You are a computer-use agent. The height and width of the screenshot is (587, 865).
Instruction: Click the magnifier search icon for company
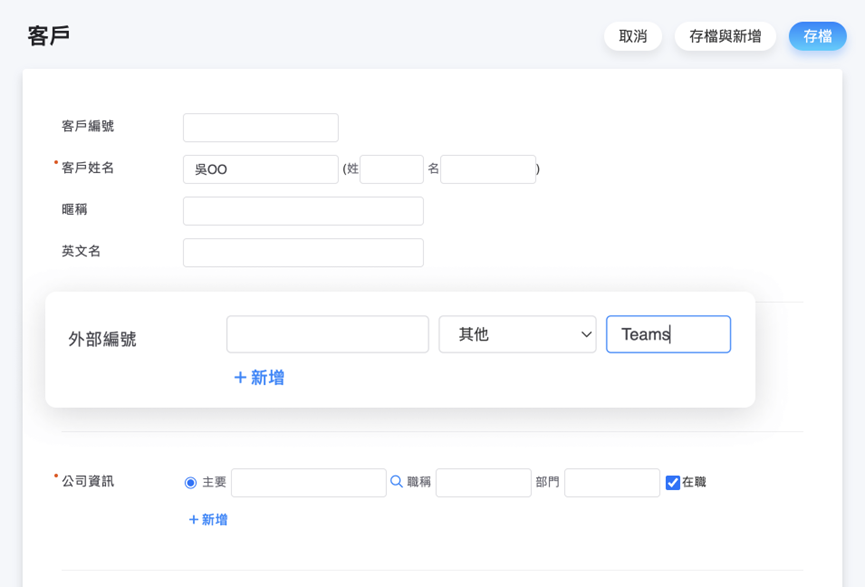point(397,482)
